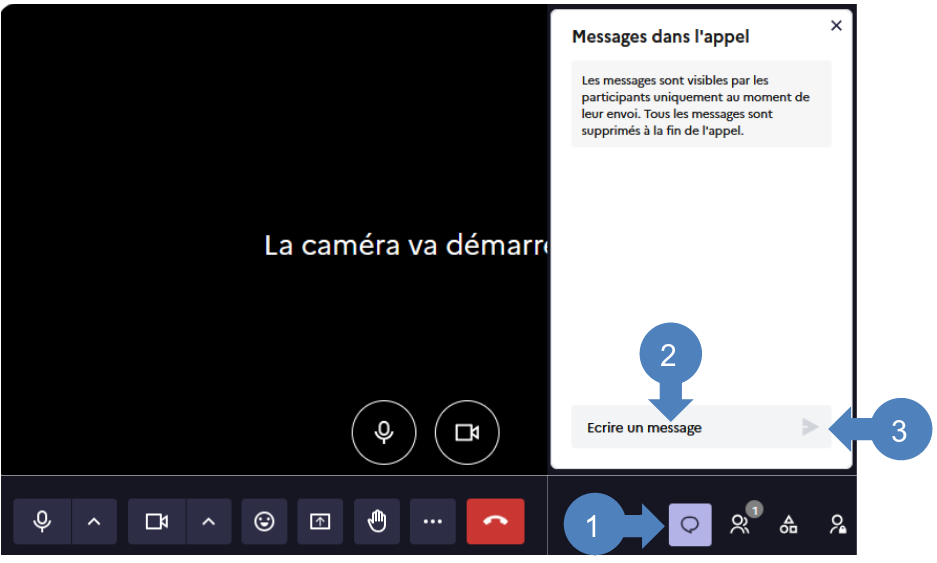Hang up with the red phone button

tap(495, 522)
